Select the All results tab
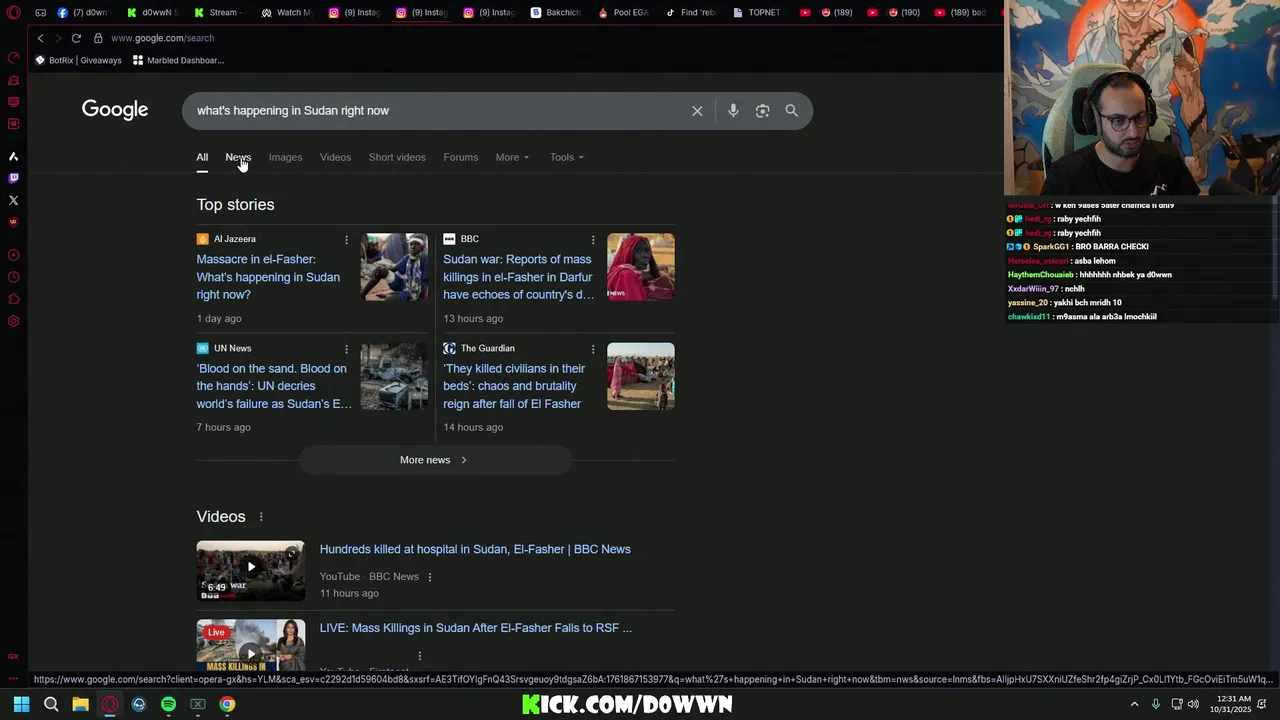The image size is (1280, 720). [202, 157]
